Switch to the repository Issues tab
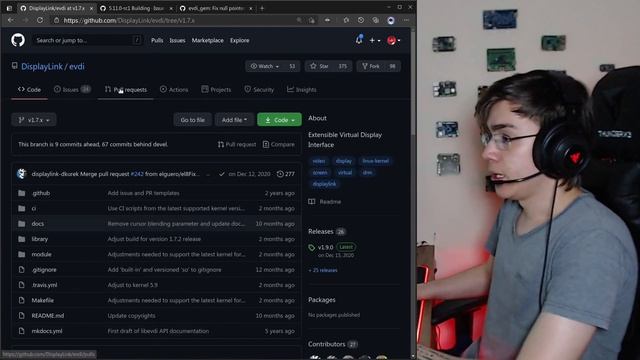The height and width of the screenshot is (360, 640). pyautogui.click(x=72, y=89)
